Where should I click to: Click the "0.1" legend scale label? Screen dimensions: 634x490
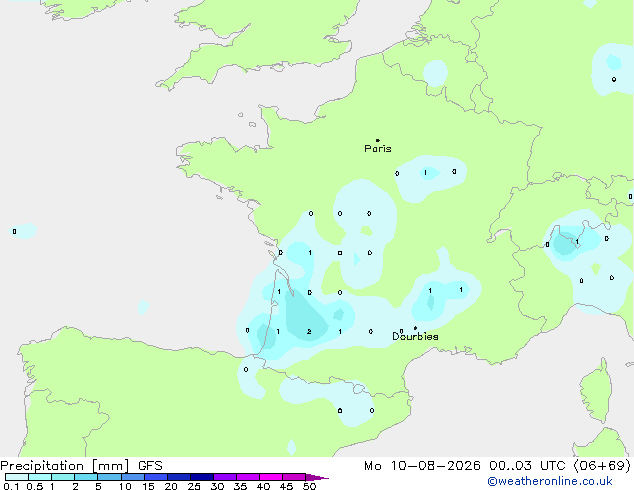click(11, 486)
